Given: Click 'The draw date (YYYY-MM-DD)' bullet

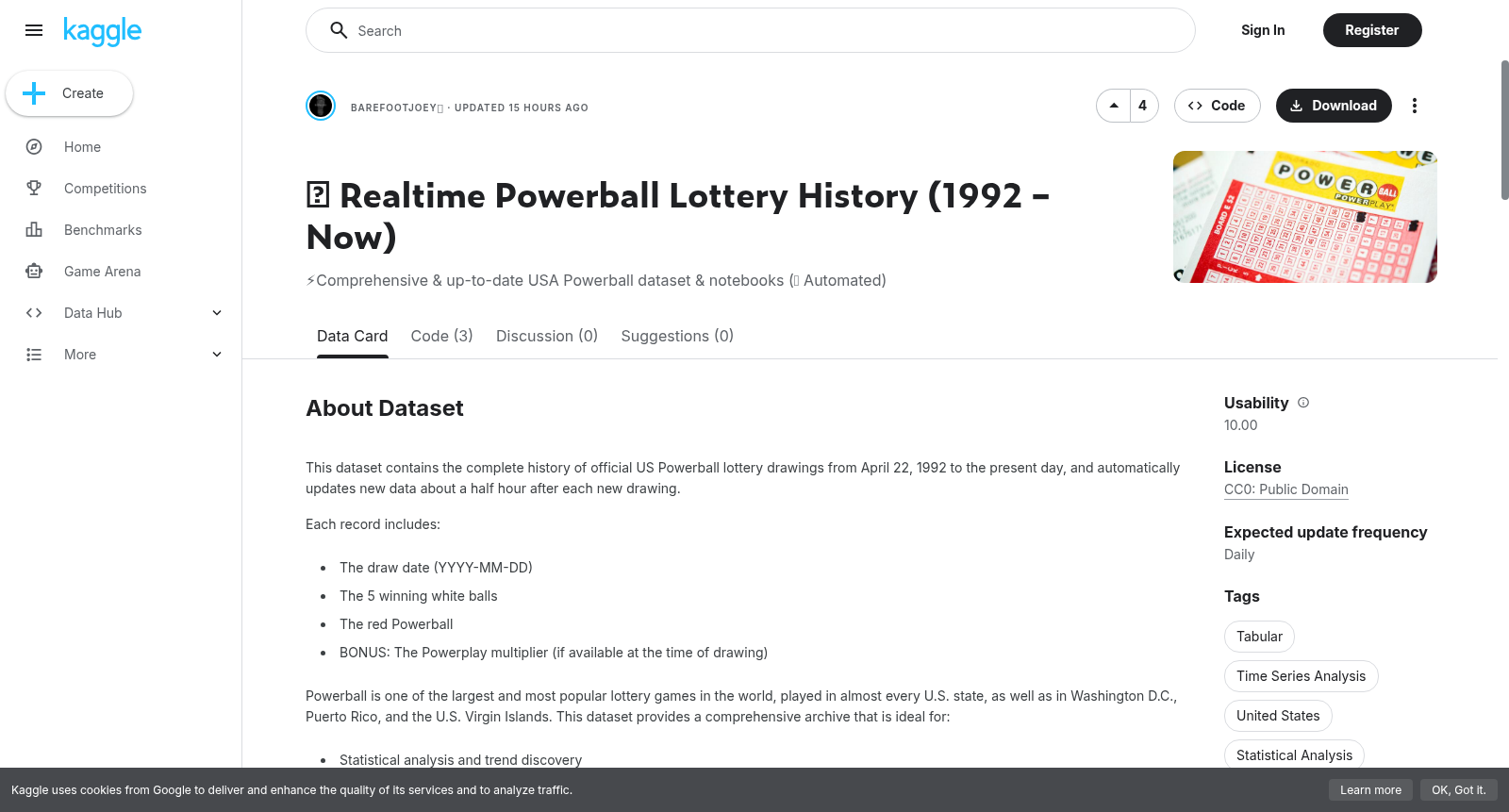Looking at the screenshot, I should [436, 568].
